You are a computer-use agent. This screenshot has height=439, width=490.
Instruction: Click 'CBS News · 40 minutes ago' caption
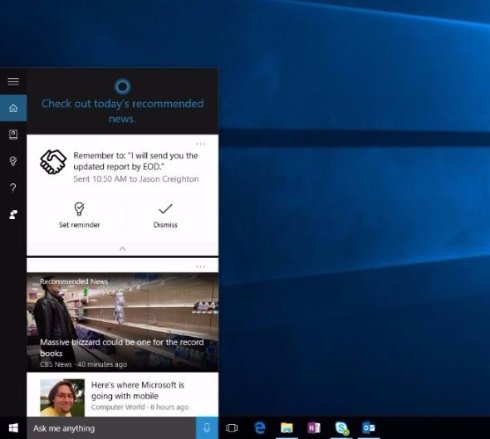(x=83, y=364)
